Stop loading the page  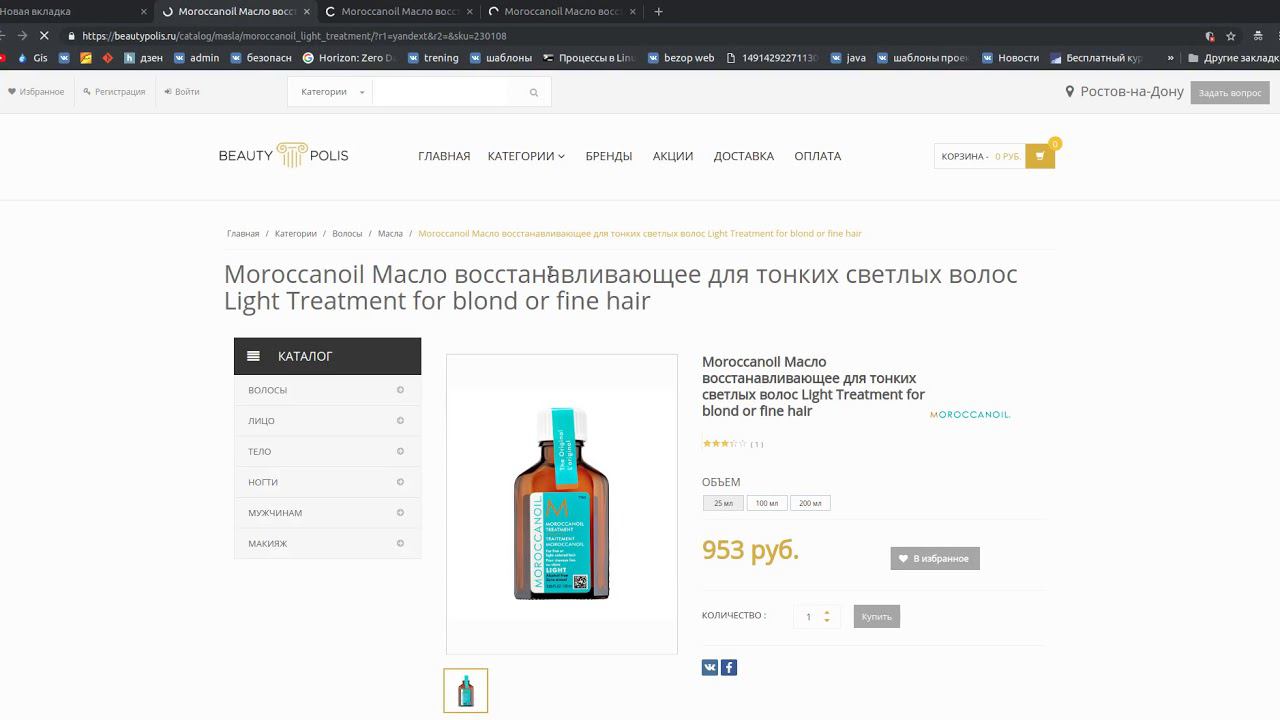click(44, 36)
